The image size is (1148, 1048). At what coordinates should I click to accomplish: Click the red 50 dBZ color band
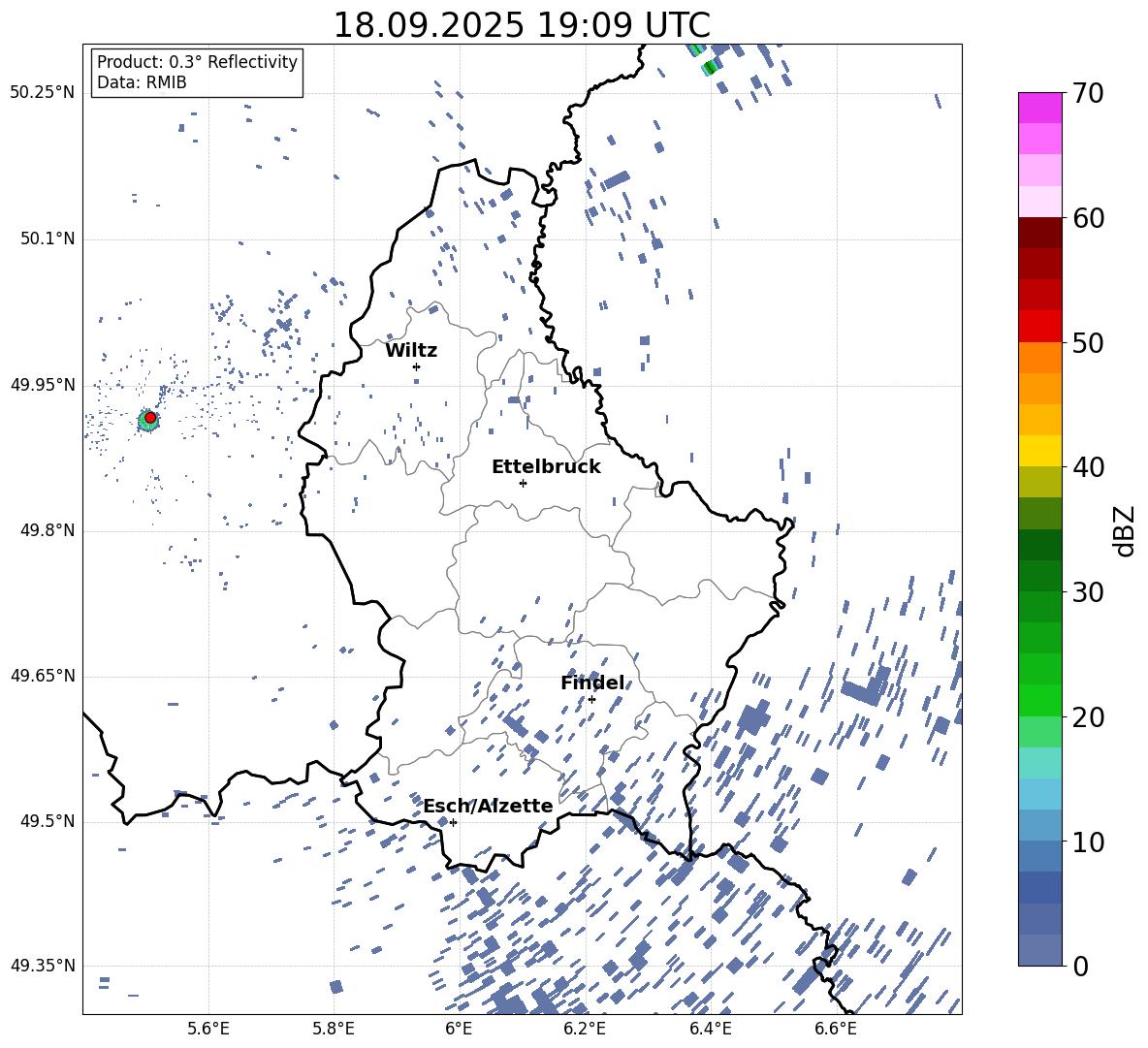(x=1039, y=327)
